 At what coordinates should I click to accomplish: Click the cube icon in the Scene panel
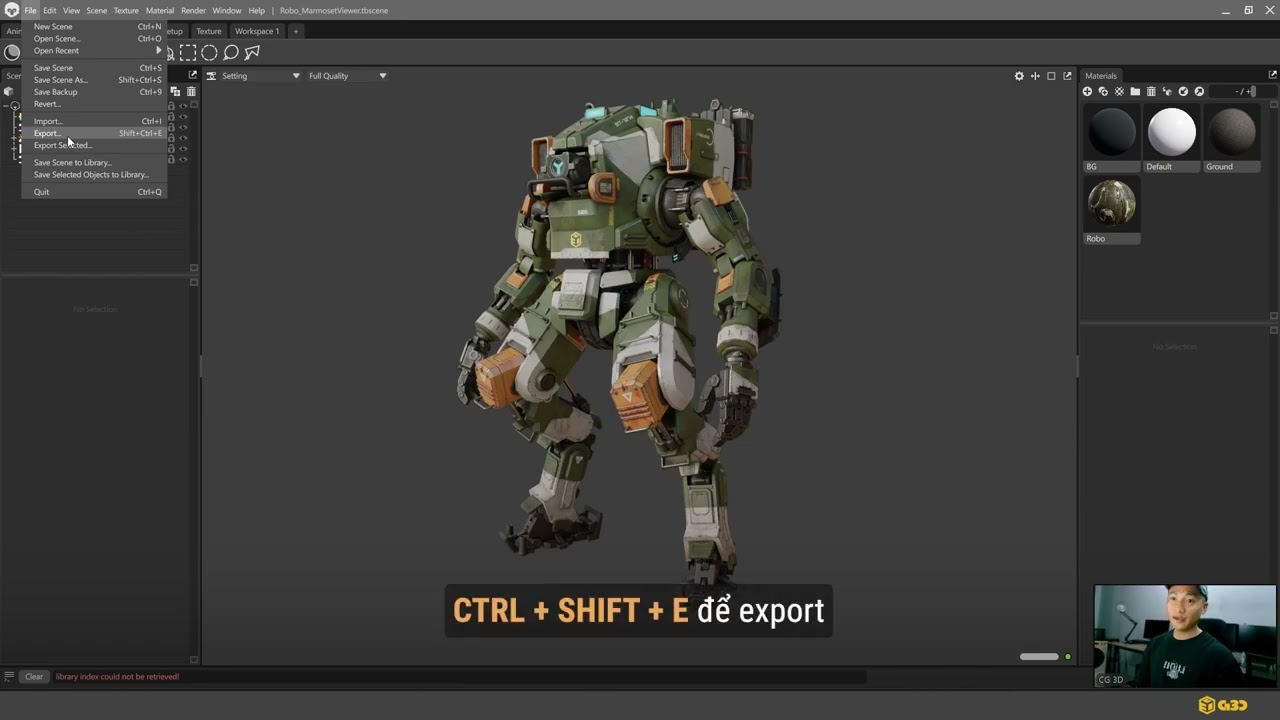point(8,91)
